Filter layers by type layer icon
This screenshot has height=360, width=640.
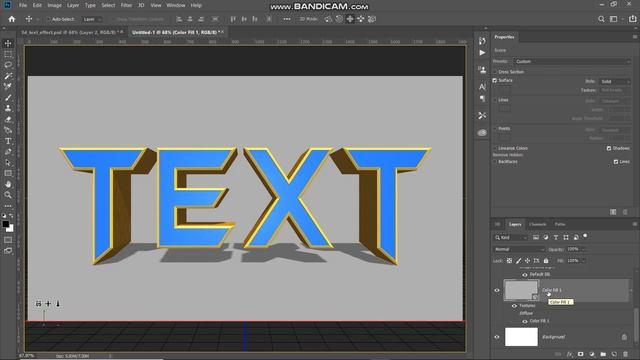(556, 237)
